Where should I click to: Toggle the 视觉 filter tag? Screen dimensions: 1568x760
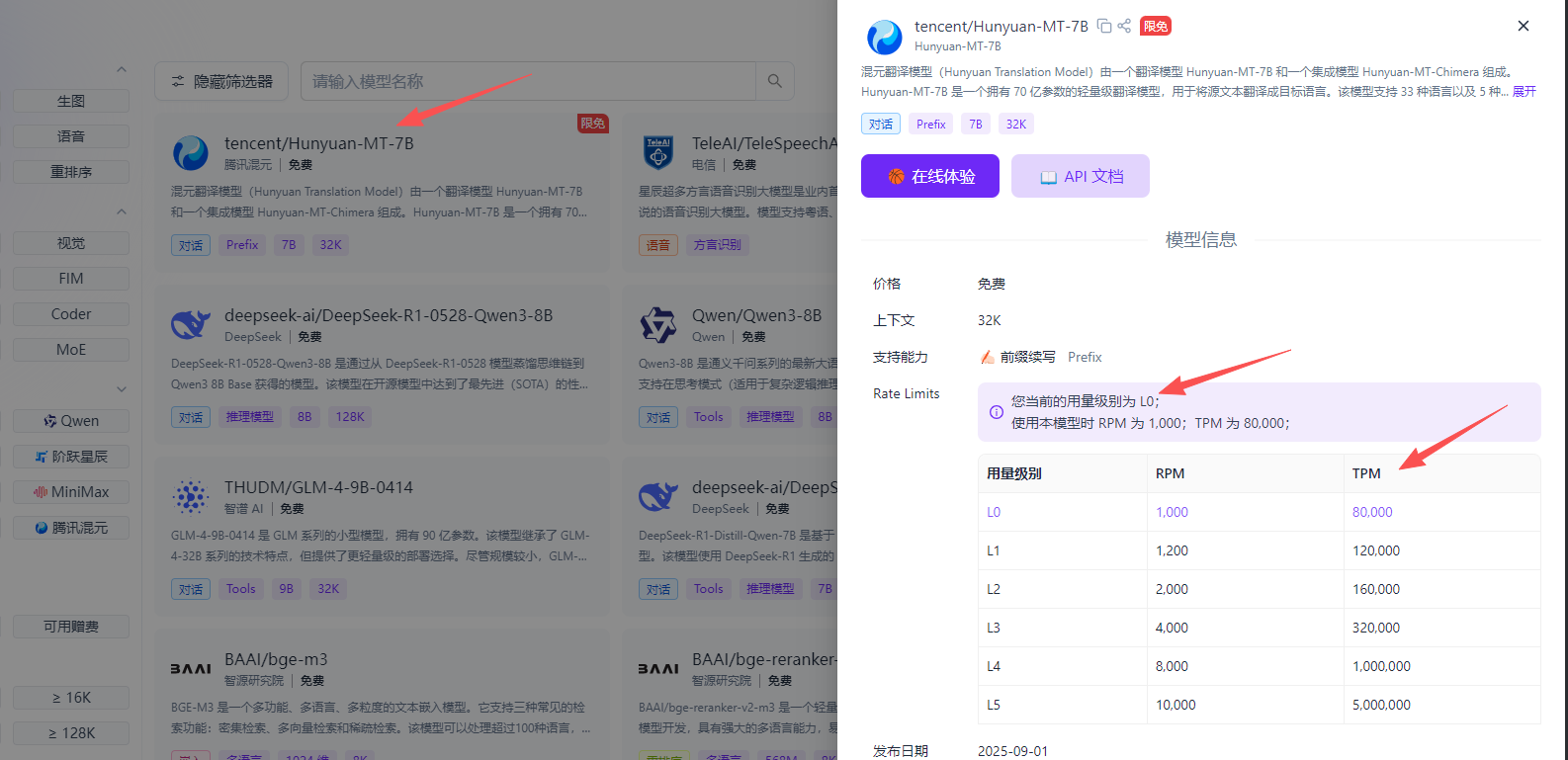point(71,243)
